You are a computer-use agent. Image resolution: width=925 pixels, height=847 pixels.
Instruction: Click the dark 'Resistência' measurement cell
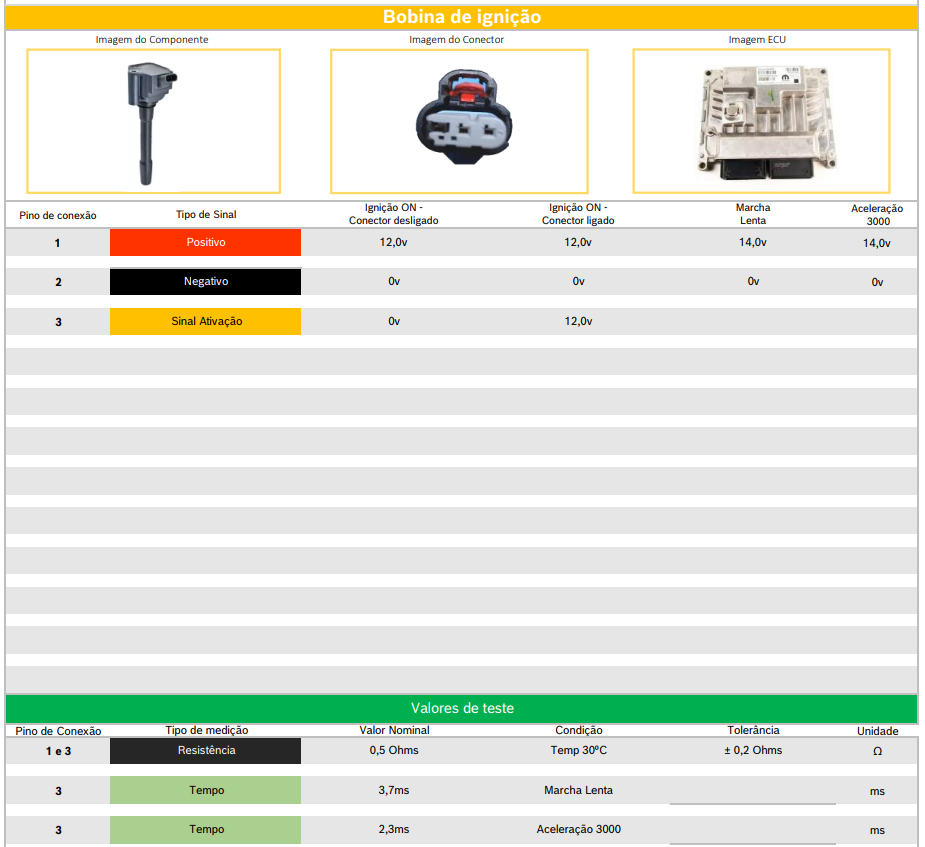click(x=205, y=751)
